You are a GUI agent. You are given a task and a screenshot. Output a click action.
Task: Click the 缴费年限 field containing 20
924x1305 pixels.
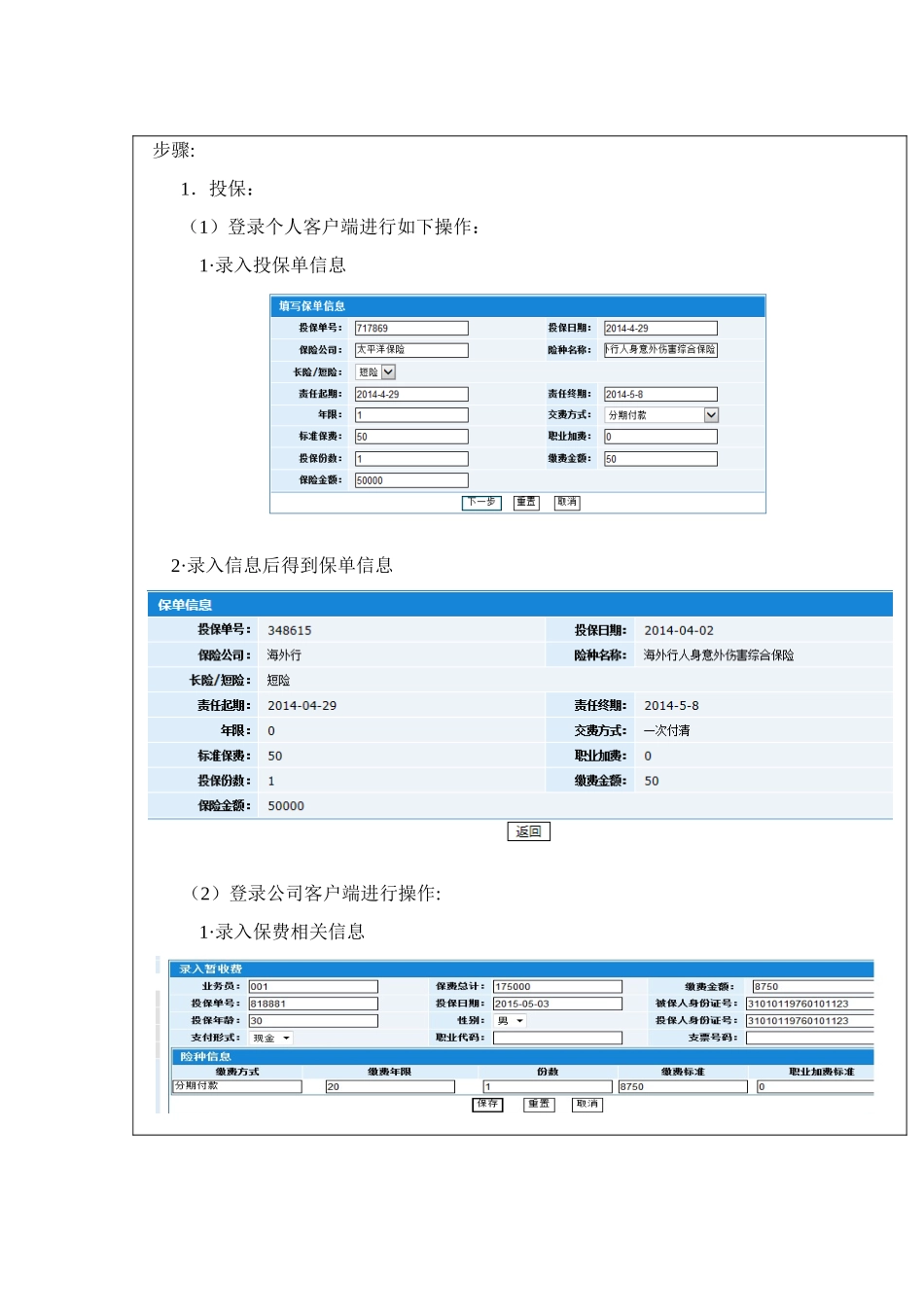390,1086
